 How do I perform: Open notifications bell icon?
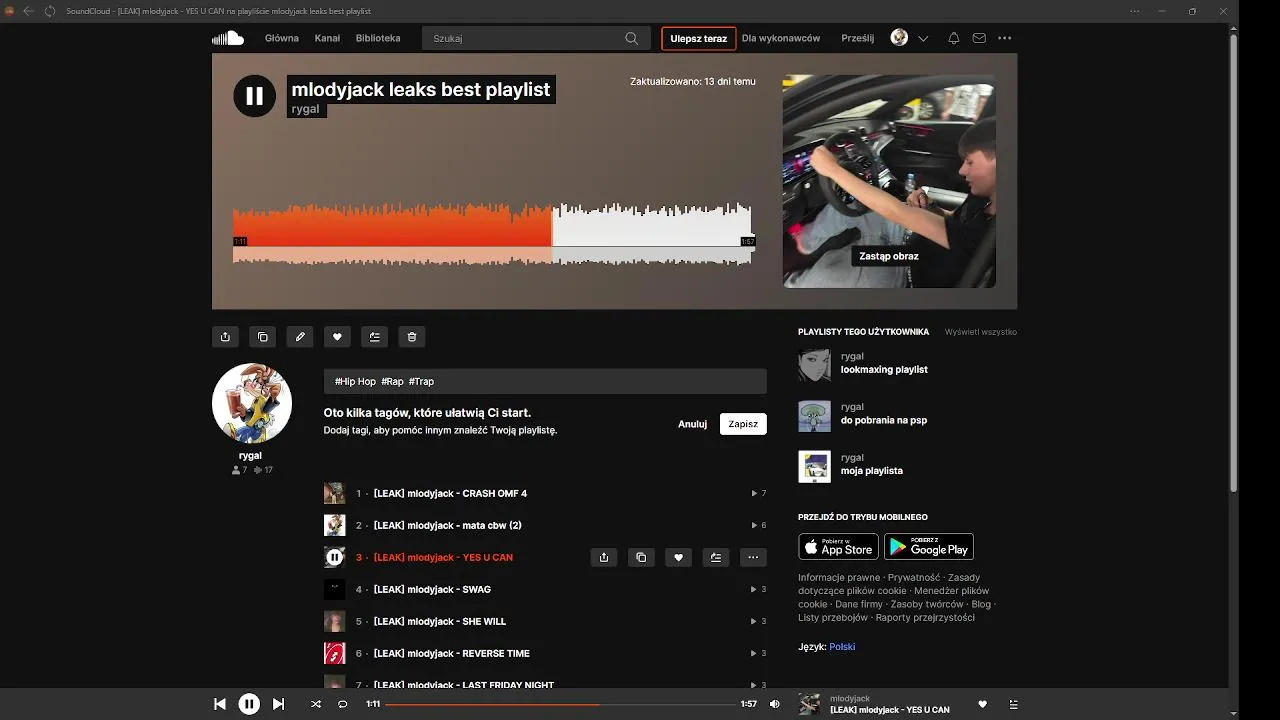[x=953, y=38]
